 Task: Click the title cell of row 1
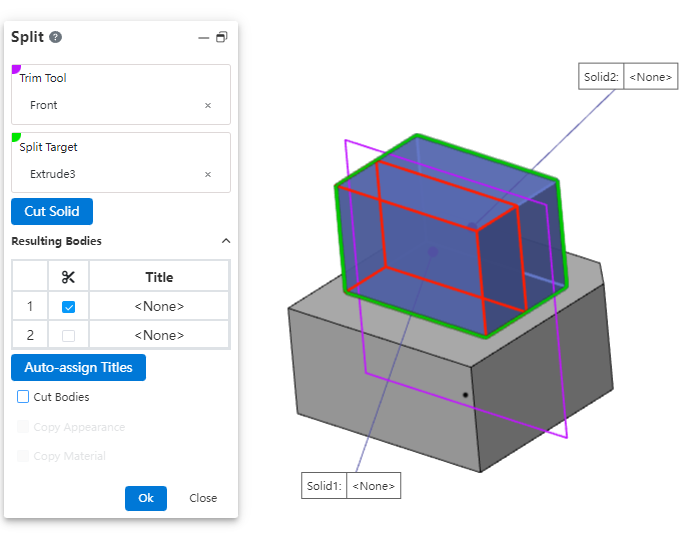point(159,307)
